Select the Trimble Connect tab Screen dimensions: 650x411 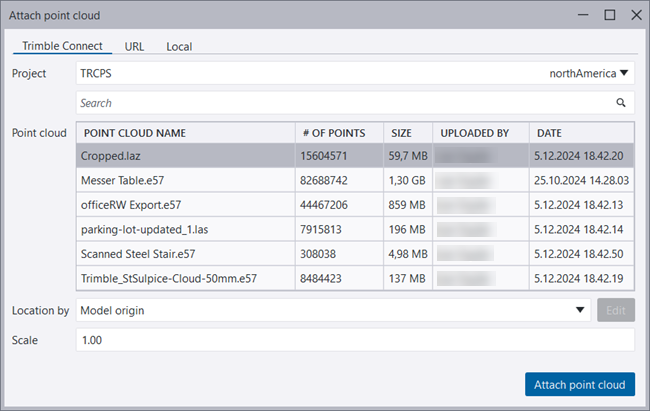62,46
